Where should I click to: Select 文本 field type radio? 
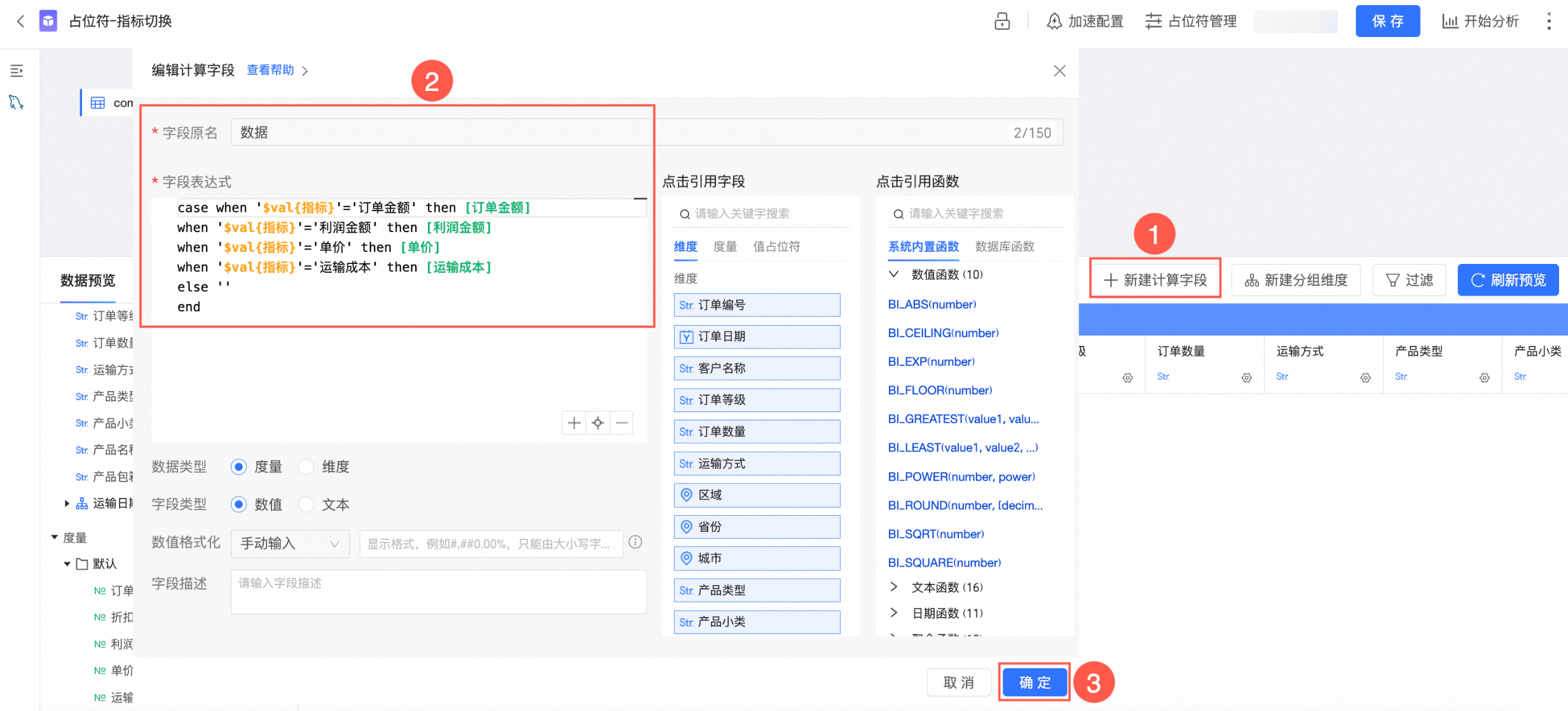pos(306,504)
